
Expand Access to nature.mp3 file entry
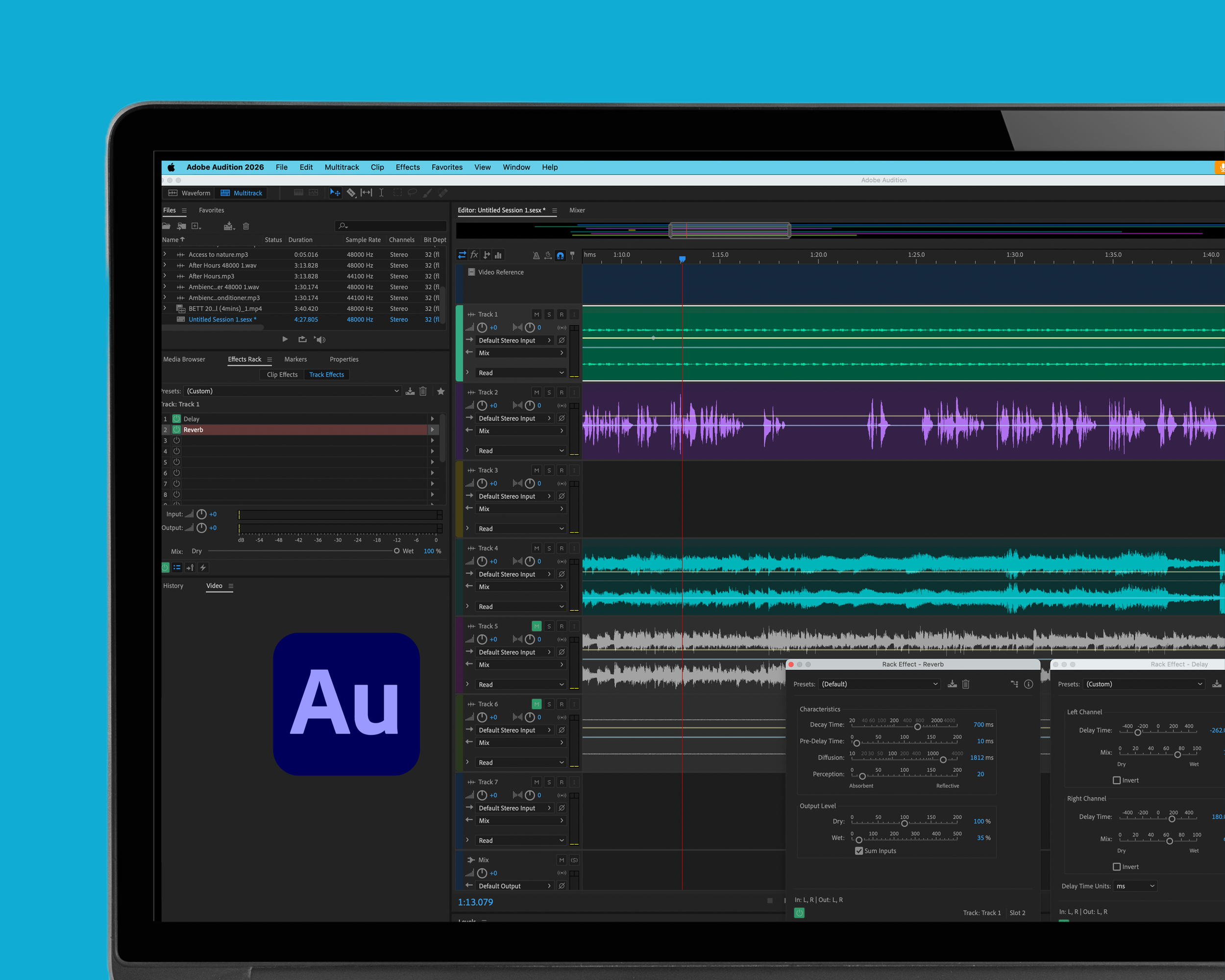point(165,254)
